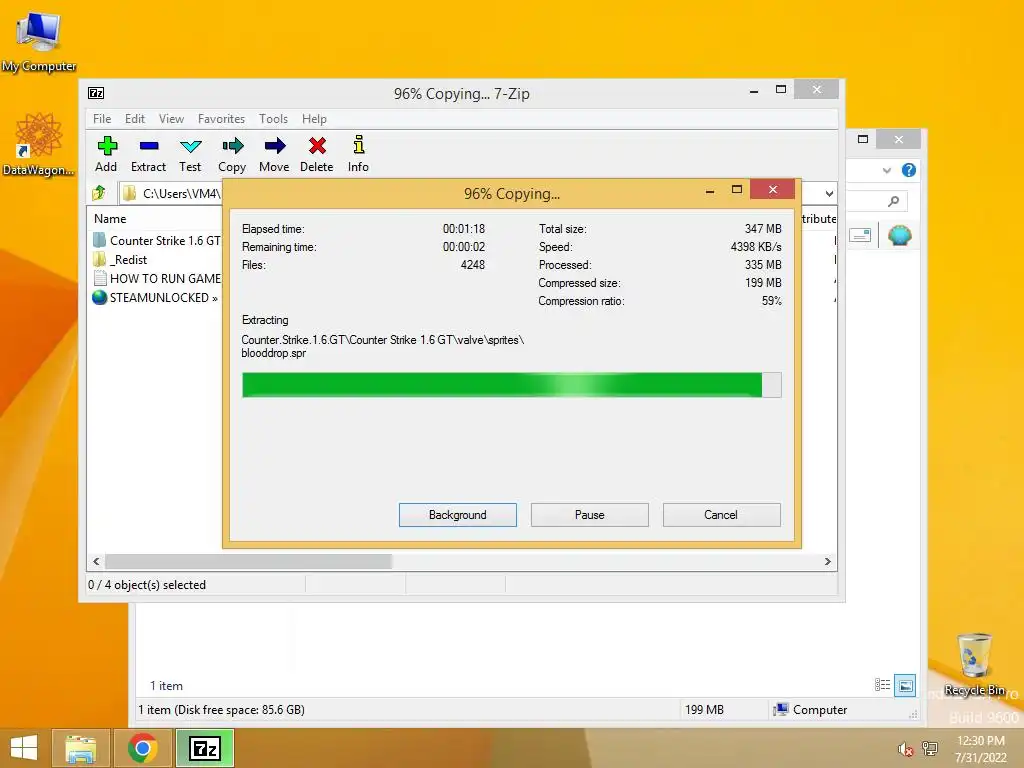The width and height of the screenshot is (1024, 768).
Task: Click the '1 item' label in Explorer
Action: coord(167,686)
